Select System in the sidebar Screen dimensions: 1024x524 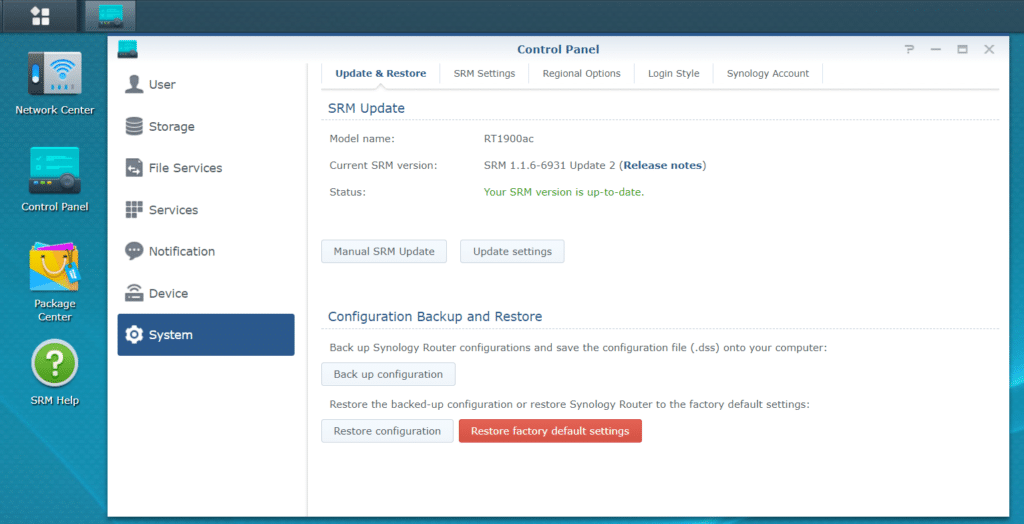(206, 335)
